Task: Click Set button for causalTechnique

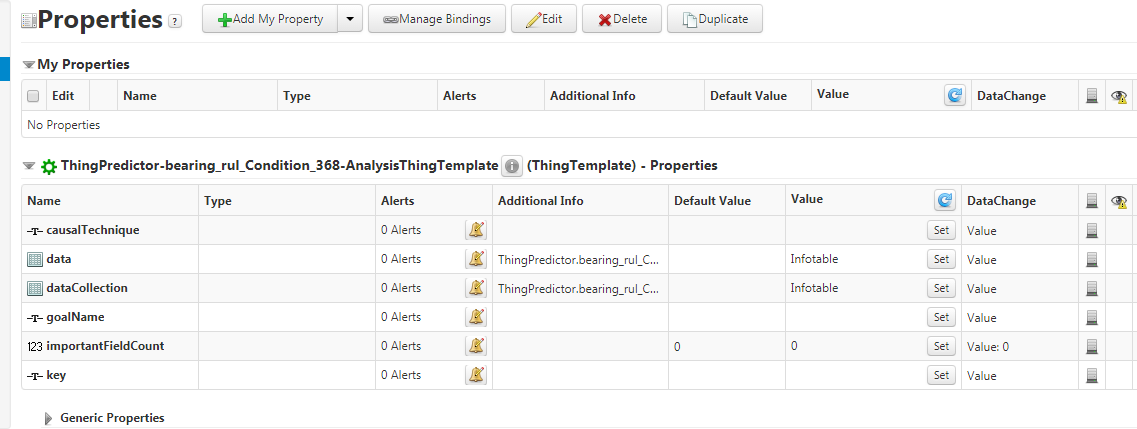Action: pyautogui.click(x=941, y=230)
